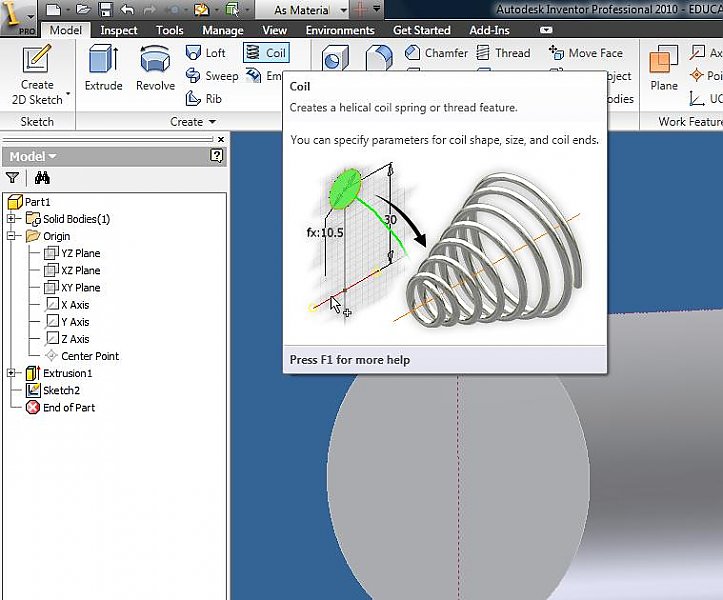Screen dimensions: 723x600
Task: Create a work Point
Action: click(706, 75)
